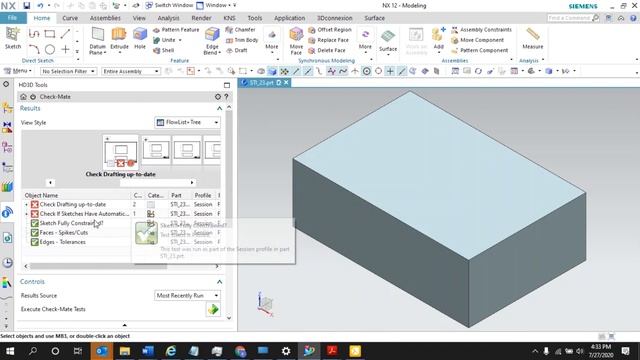Click failed marker on Check If Sketches Have Automatic

(35, 214)
